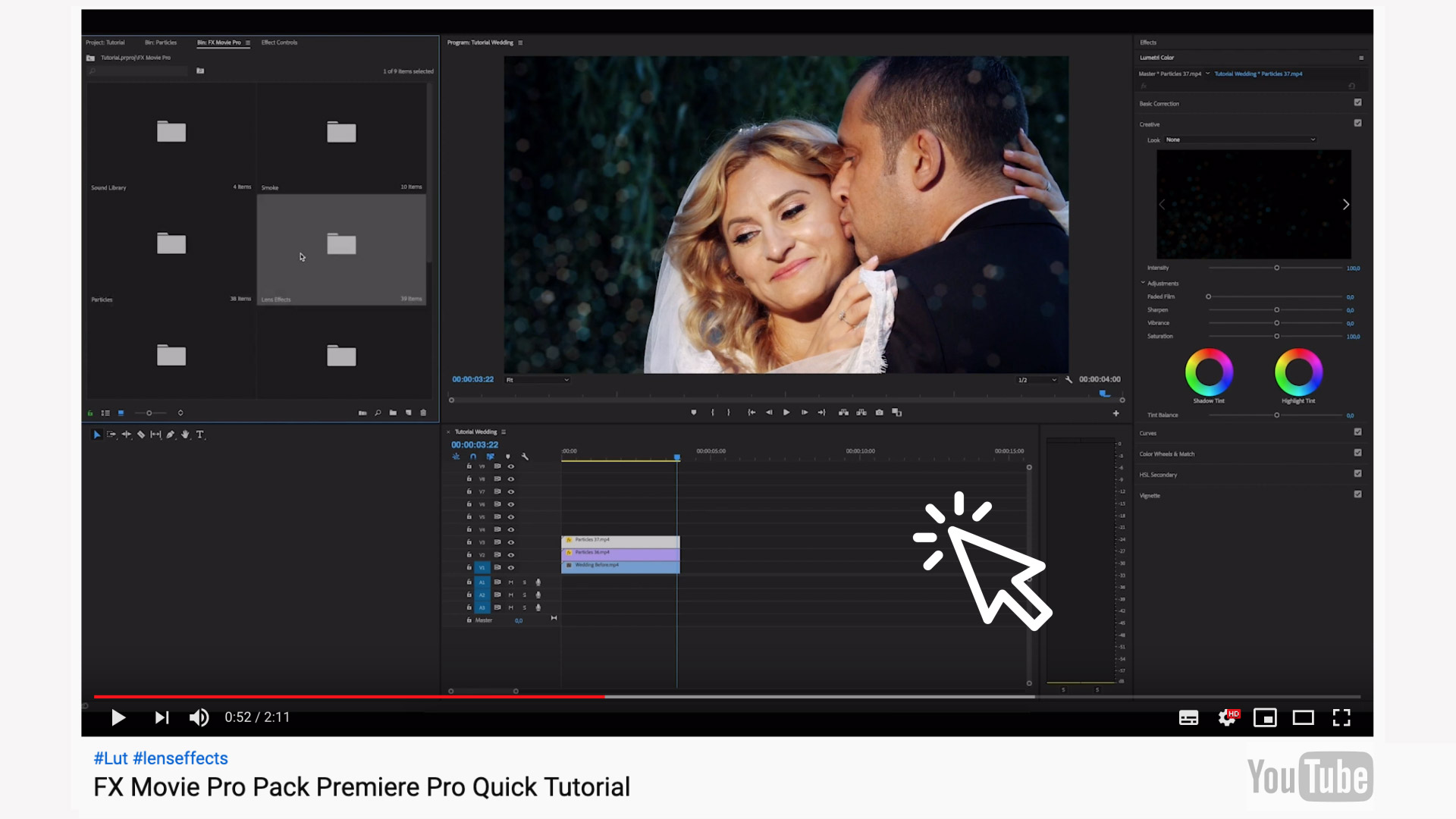This screenshot has width=1456, height=819.
Task: Select the Slip tool
Action: 155,435
